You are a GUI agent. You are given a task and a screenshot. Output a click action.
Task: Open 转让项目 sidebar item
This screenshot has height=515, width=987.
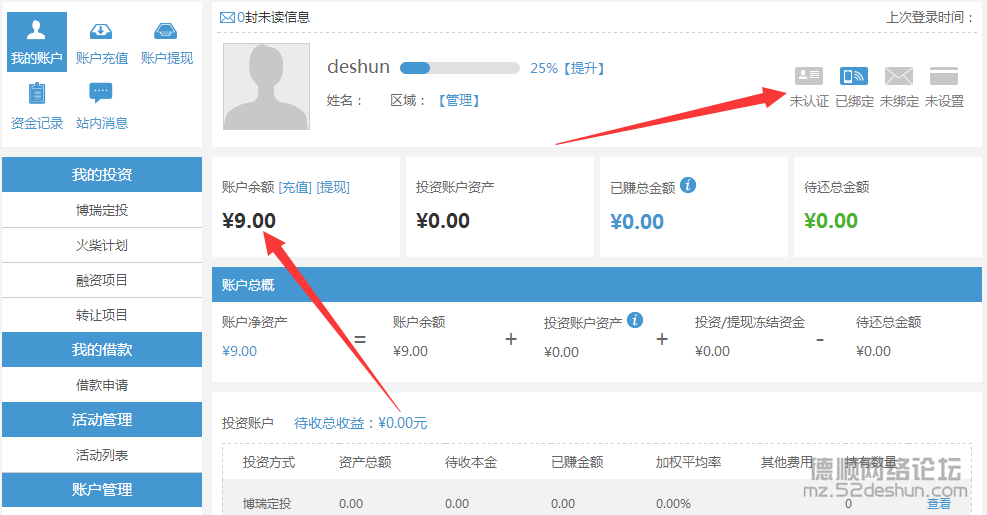point(102,315)
